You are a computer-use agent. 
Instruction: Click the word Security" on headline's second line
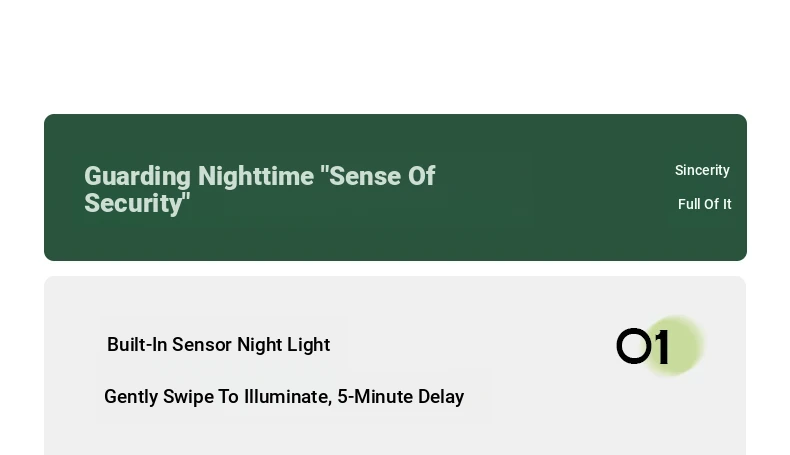click(137, 203)
